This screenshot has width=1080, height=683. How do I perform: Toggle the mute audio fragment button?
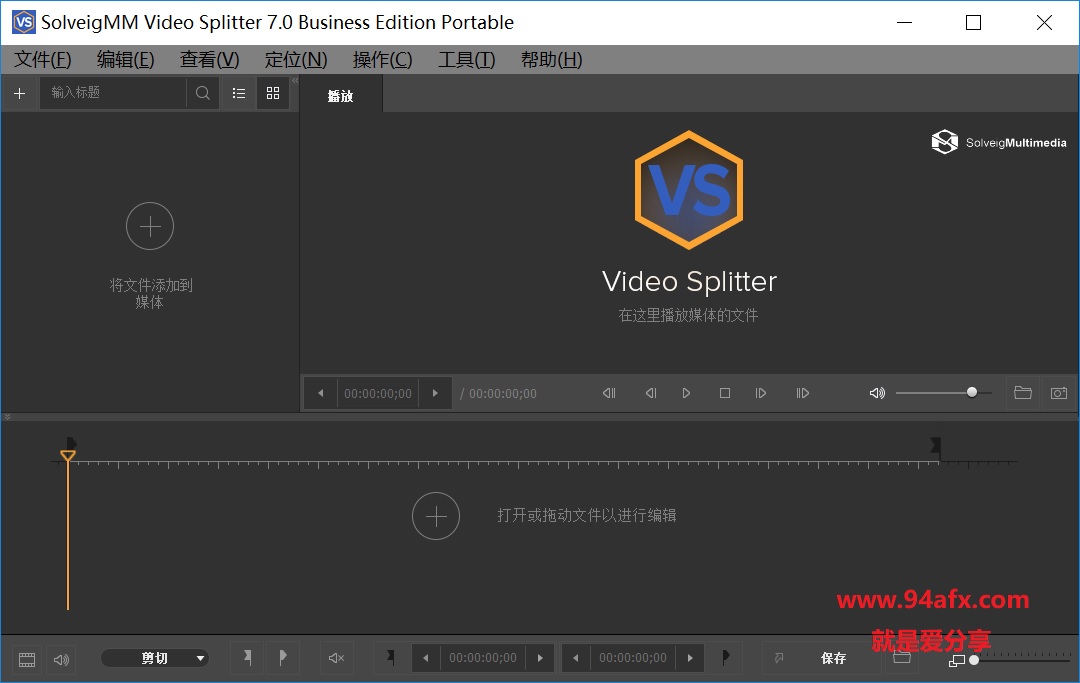click(336, 658)
